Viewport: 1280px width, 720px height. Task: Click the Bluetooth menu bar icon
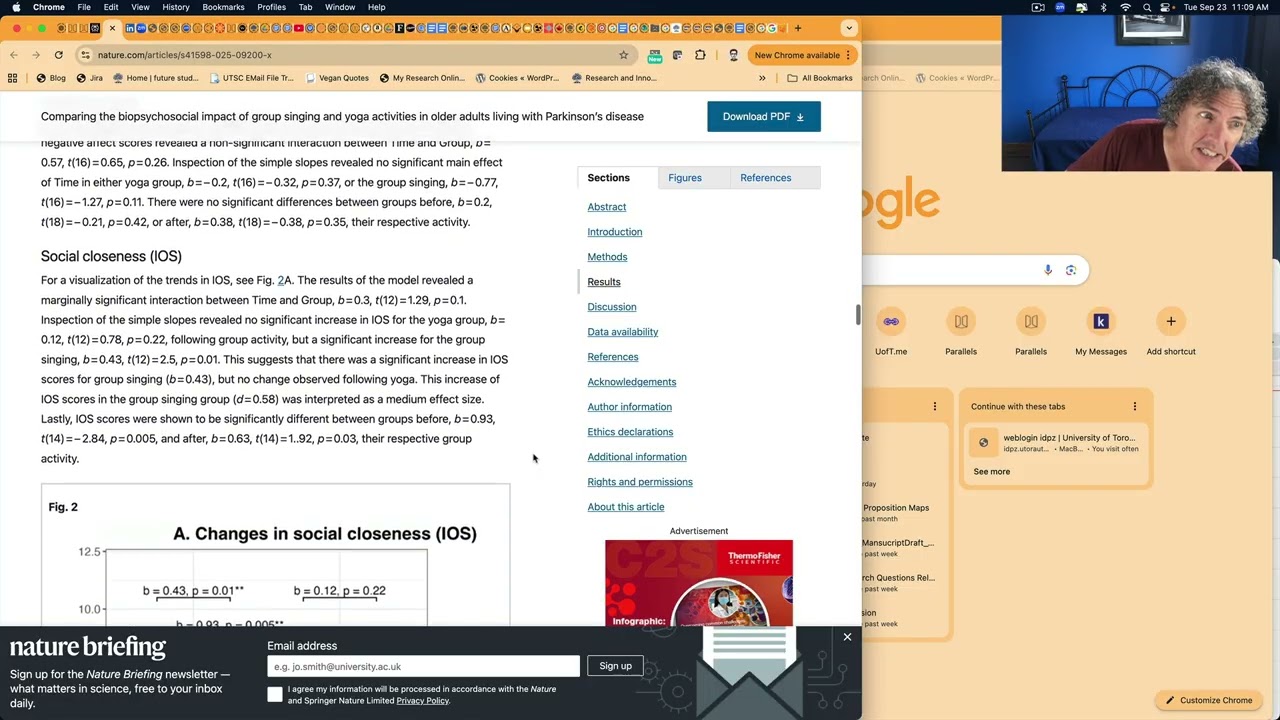[1103, 7]
